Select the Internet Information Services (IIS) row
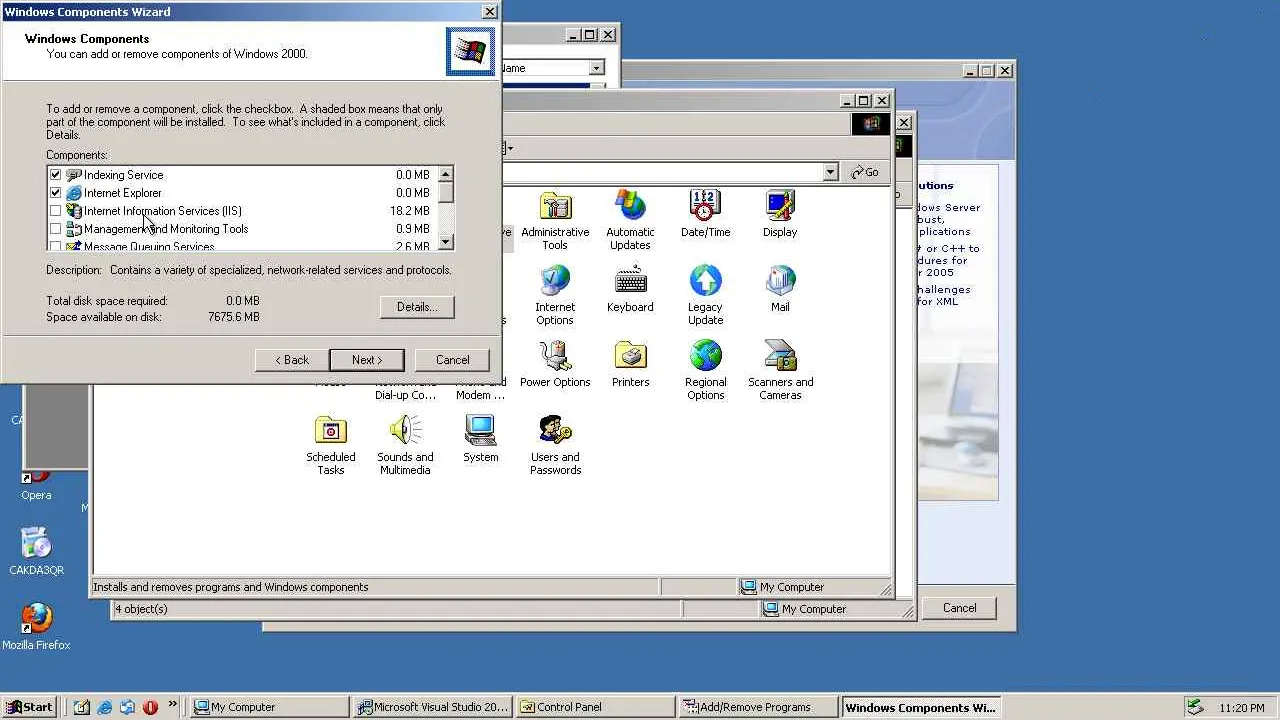Viewport: 1280px width, 720px height. [x=240, y=211]
